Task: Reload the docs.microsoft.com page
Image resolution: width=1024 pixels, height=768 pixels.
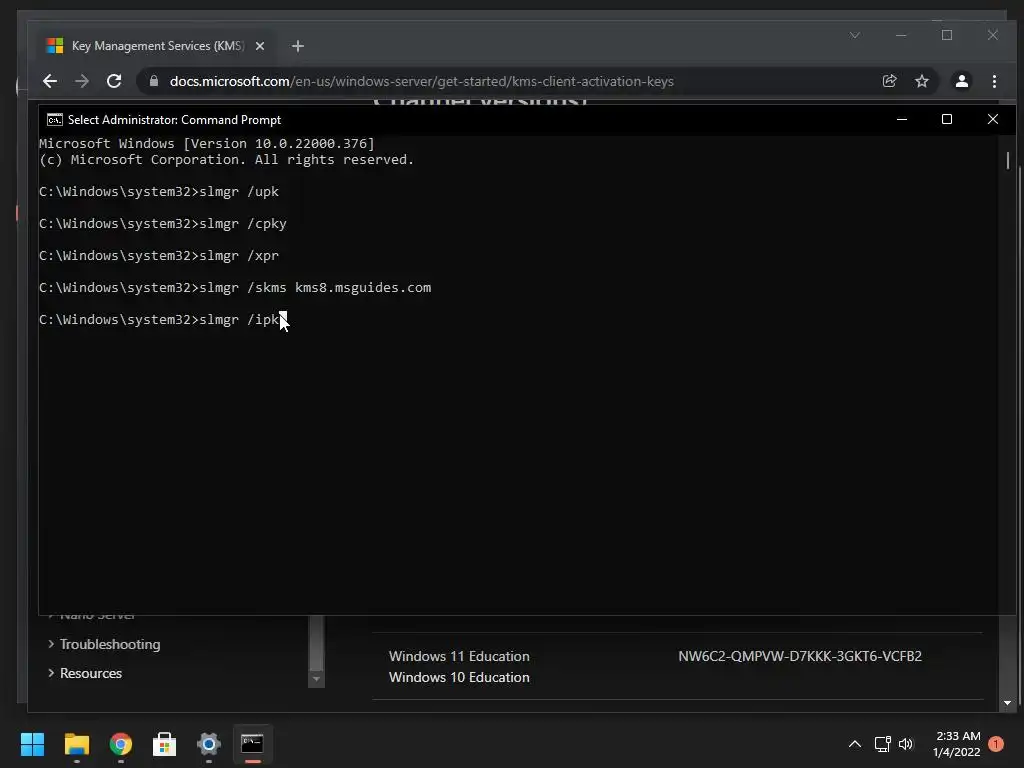Action: coord(114,81)
